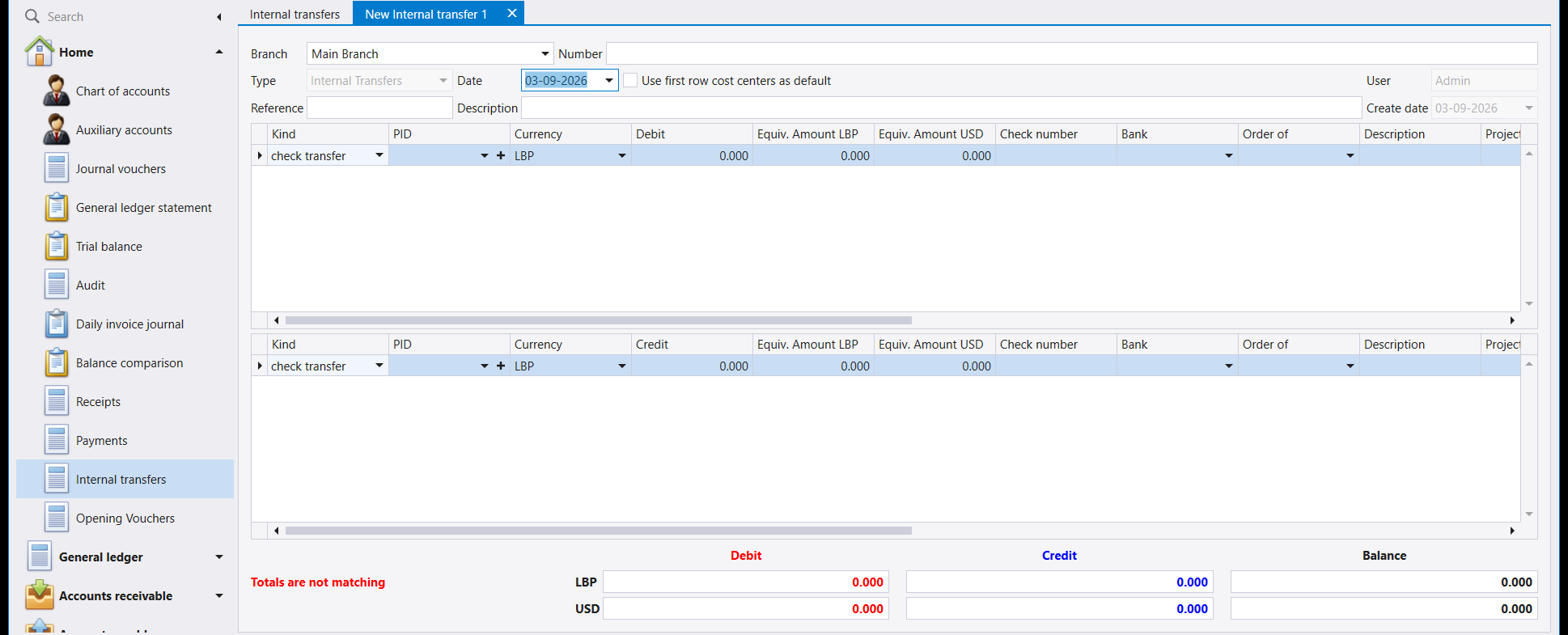This screenshot has height=635, width=1568.
Task: Expand the General ledger section
Action: 219,557
